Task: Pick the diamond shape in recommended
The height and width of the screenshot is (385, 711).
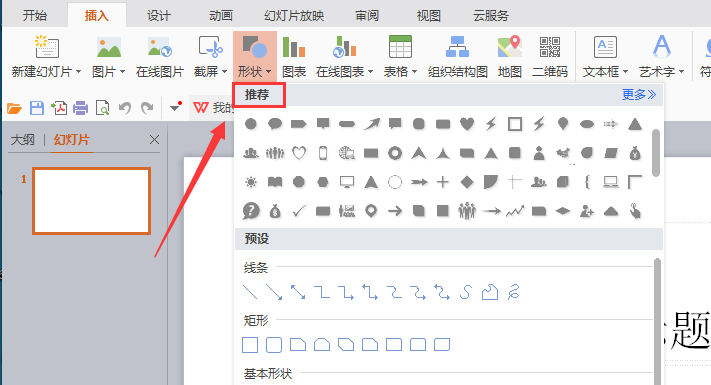Action: point(467,182)
